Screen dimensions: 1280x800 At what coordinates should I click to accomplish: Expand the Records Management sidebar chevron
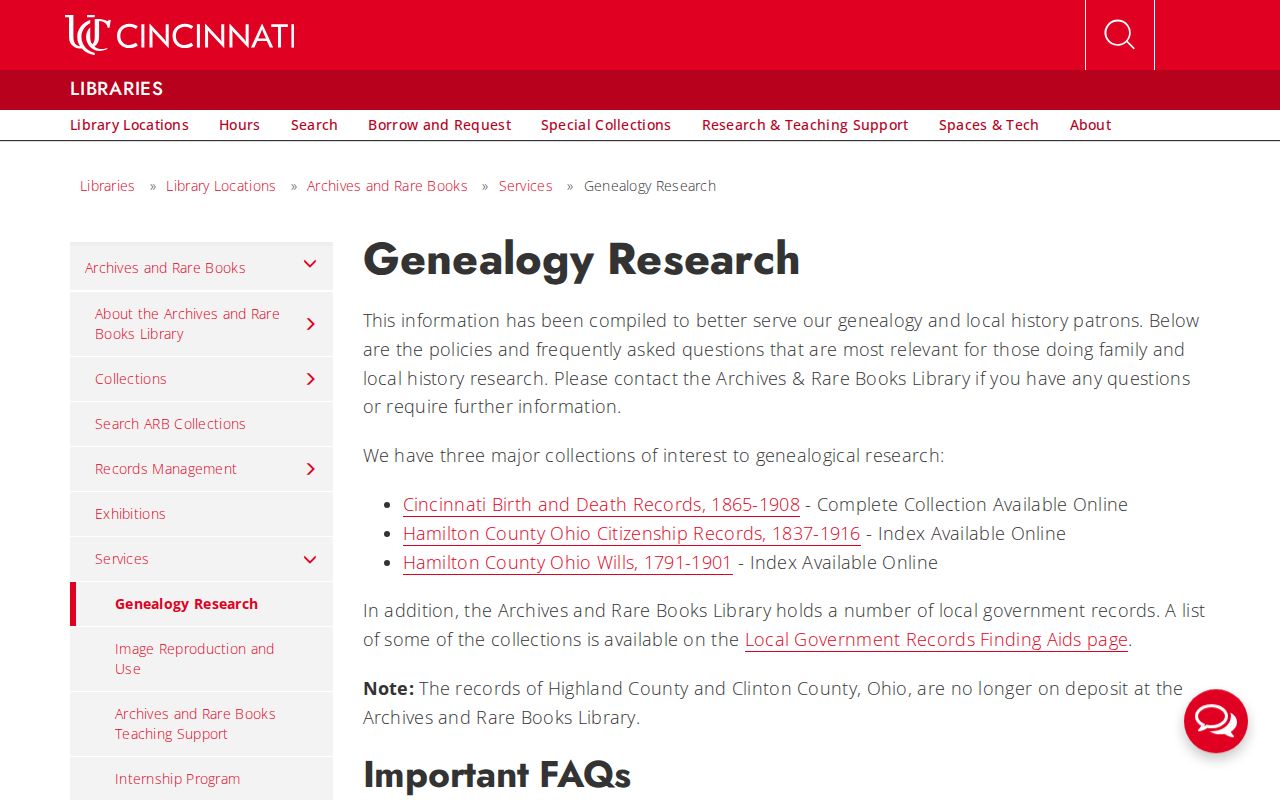pyautogui.click(x=310, y=469)
